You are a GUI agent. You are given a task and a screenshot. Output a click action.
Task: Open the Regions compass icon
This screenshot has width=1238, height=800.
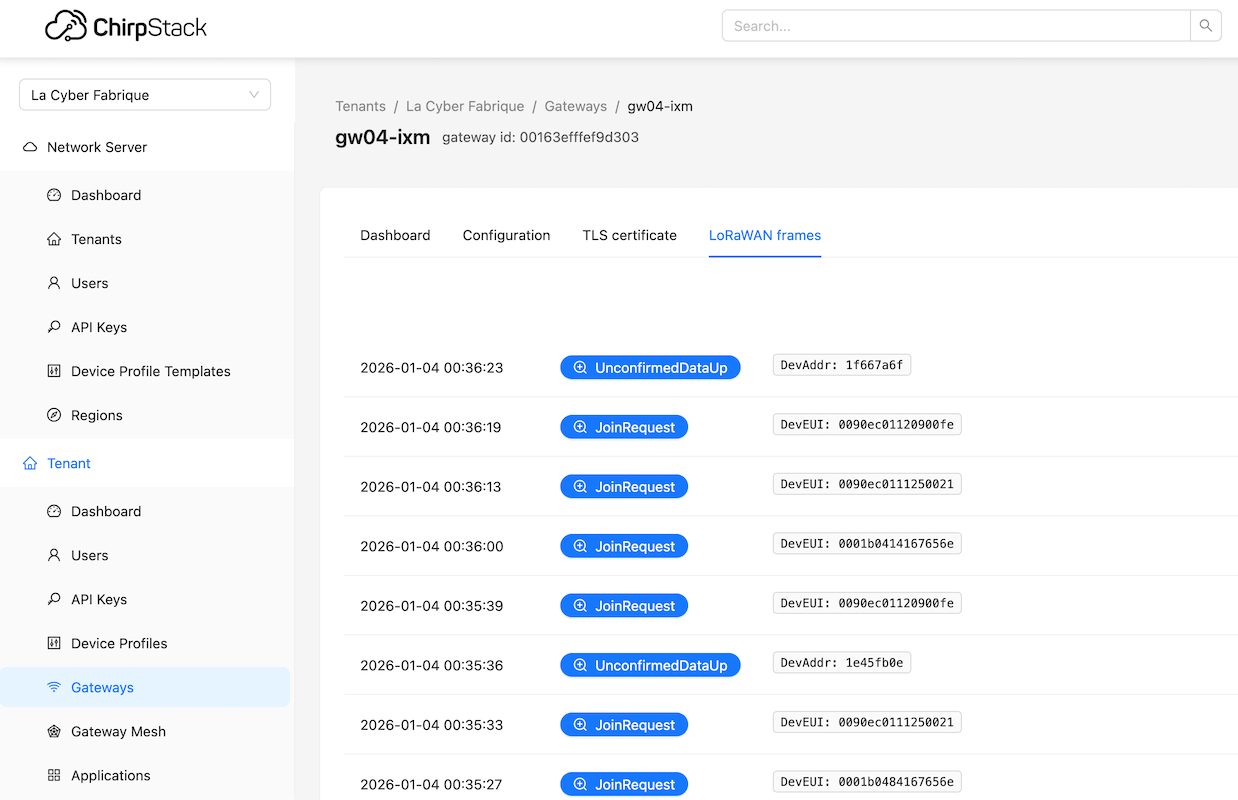(x=52, y=415)
